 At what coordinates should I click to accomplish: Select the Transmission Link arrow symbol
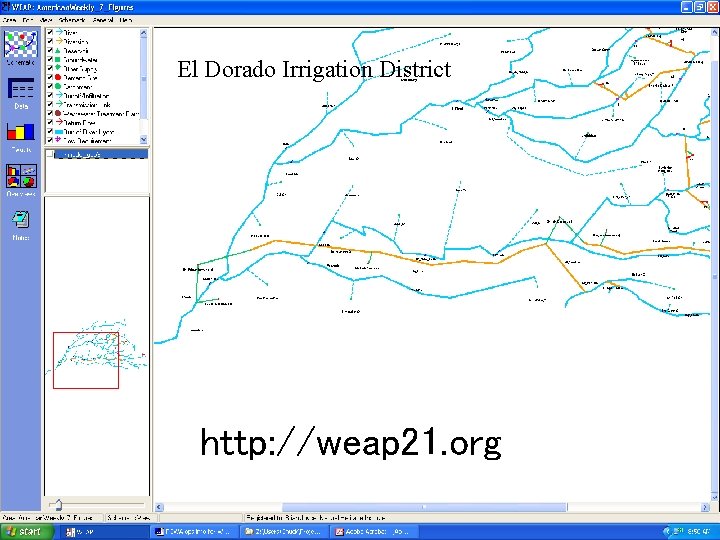coord(59,104)
